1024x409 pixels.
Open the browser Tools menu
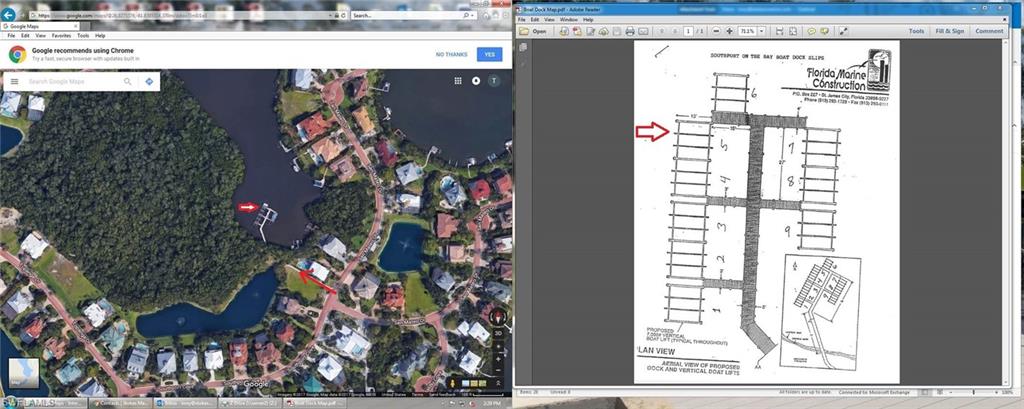point(84,36)
